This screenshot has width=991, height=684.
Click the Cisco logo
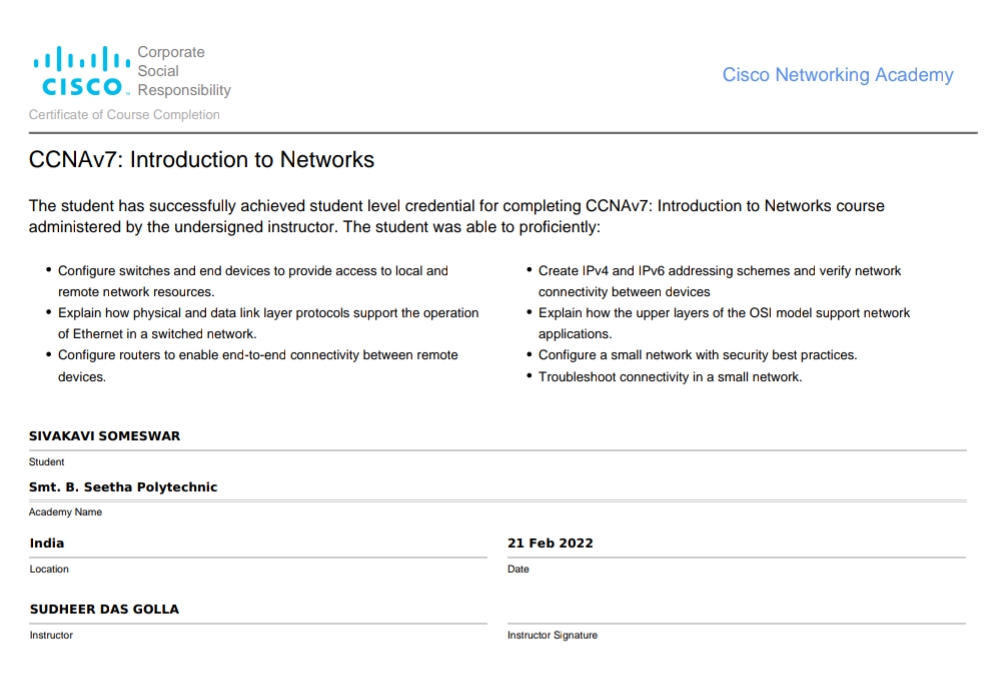(x=81, y=72)
